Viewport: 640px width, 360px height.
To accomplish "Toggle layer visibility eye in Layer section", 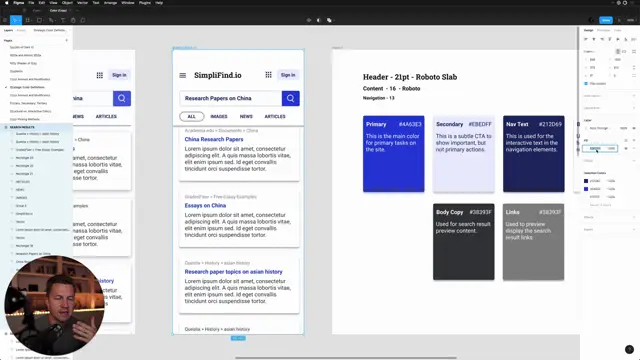I will [x=634, y=128].
